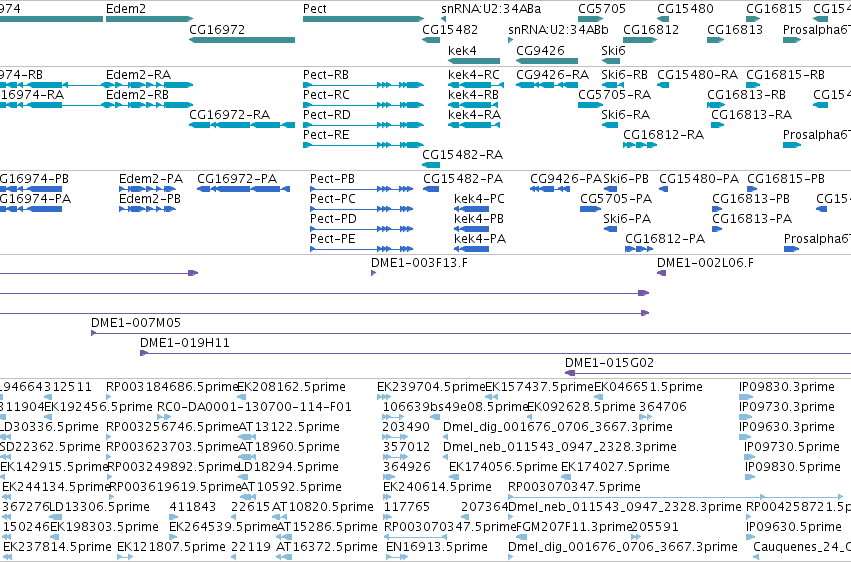Click Pect-RD transcript
The image size is (851, 562).
point(363,125)
